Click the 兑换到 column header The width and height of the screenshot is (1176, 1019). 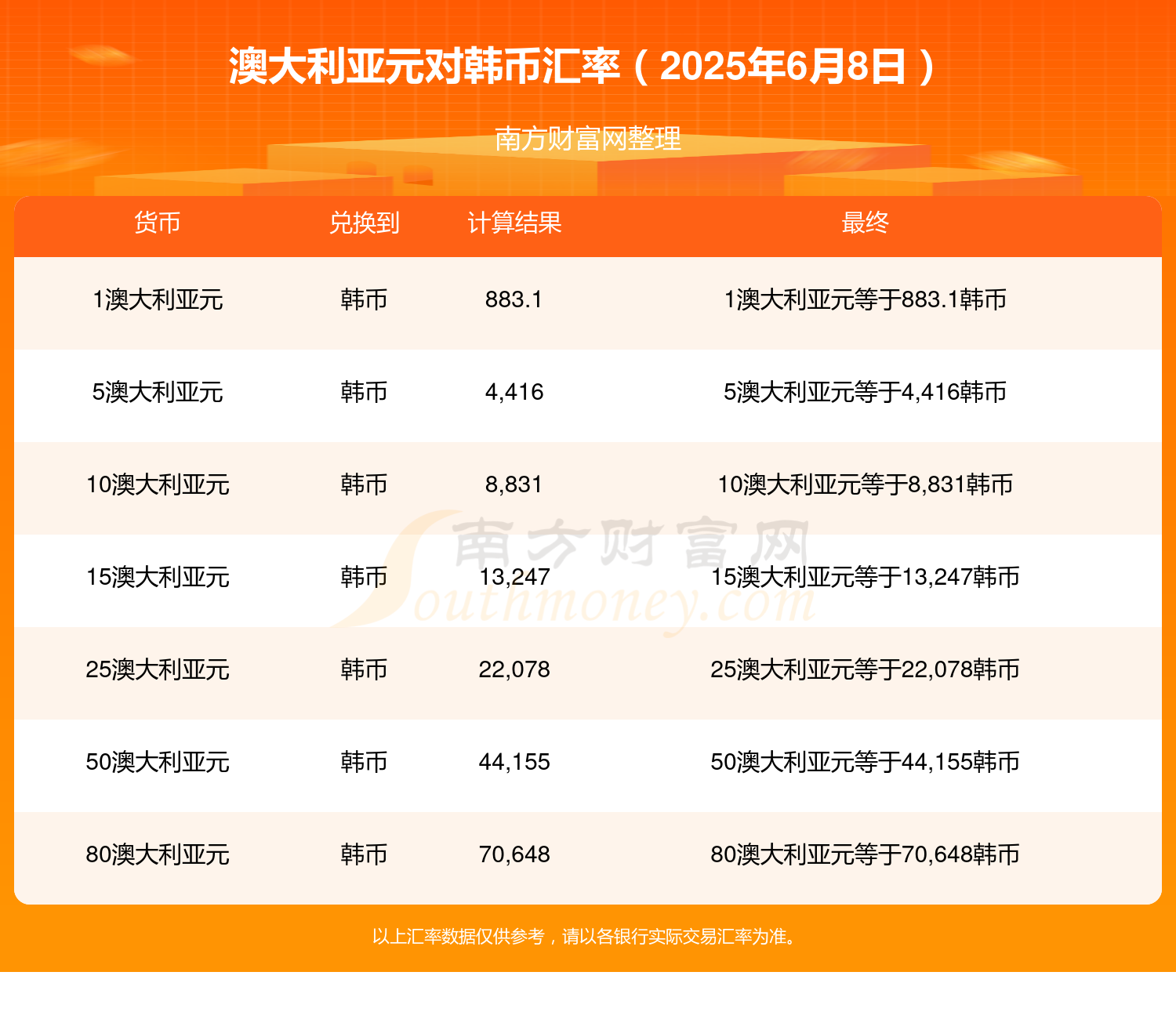[365, 223]
